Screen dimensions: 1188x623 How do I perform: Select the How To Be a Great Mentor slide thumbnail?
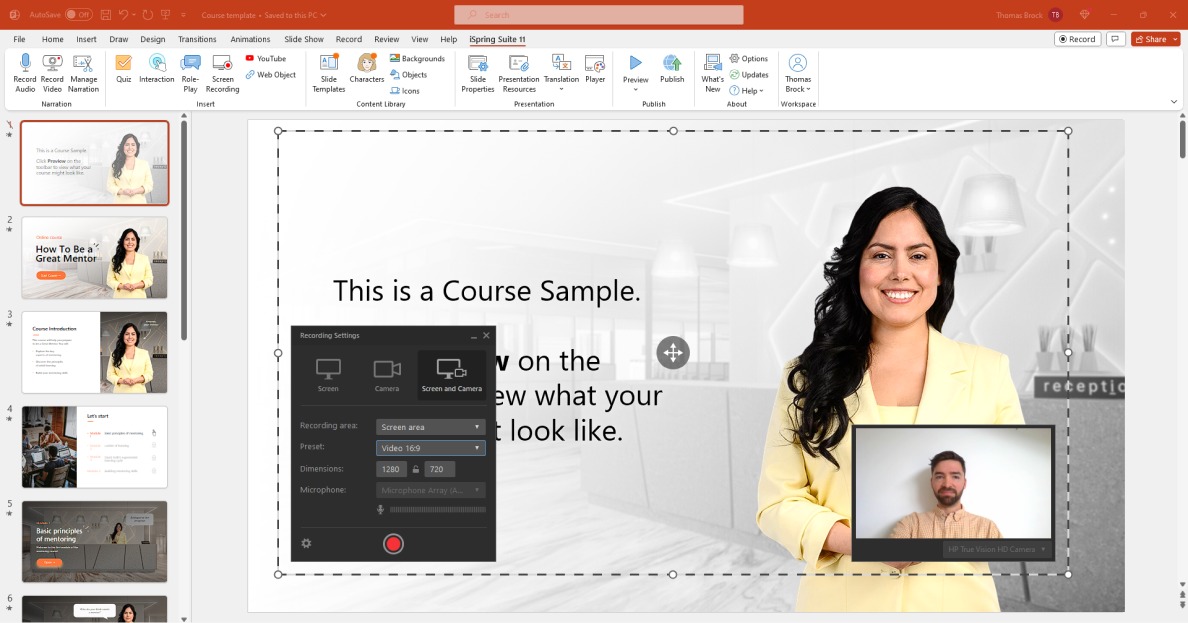pyautogui.click(x=94, y=257)
